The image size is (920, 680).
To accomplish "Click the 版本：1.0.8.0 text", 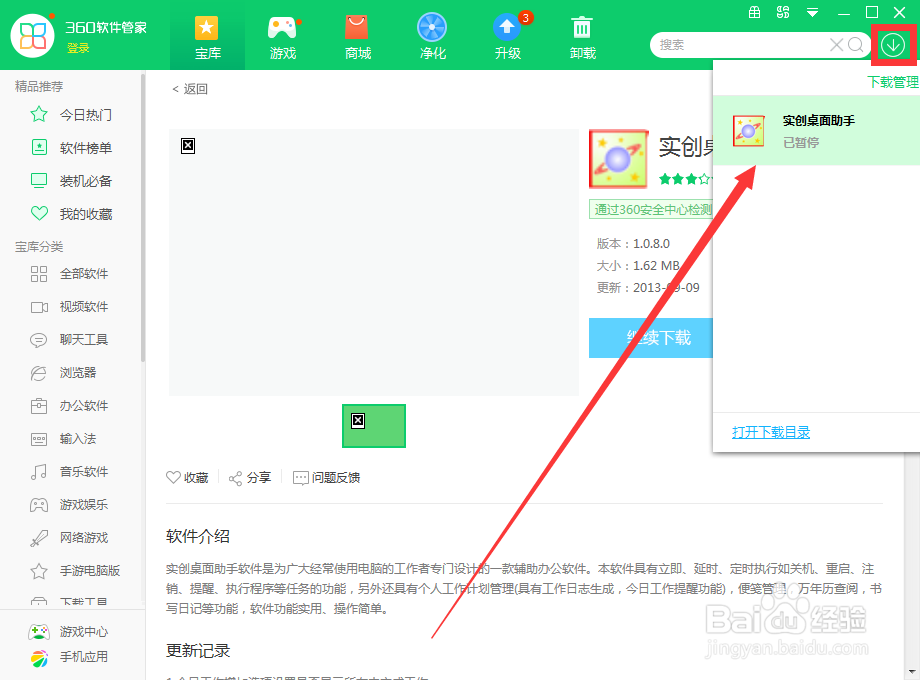I will click(633, 243).
